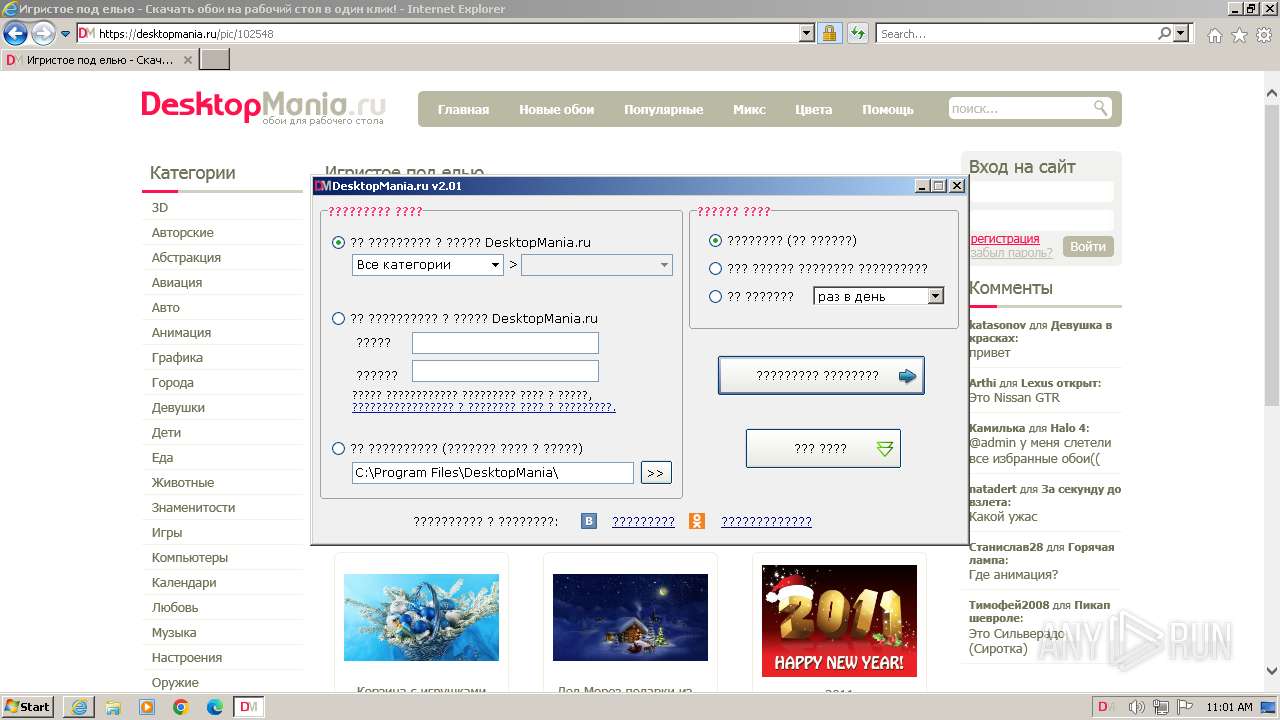
Task: Click the Start button
Action: [28, 707]
